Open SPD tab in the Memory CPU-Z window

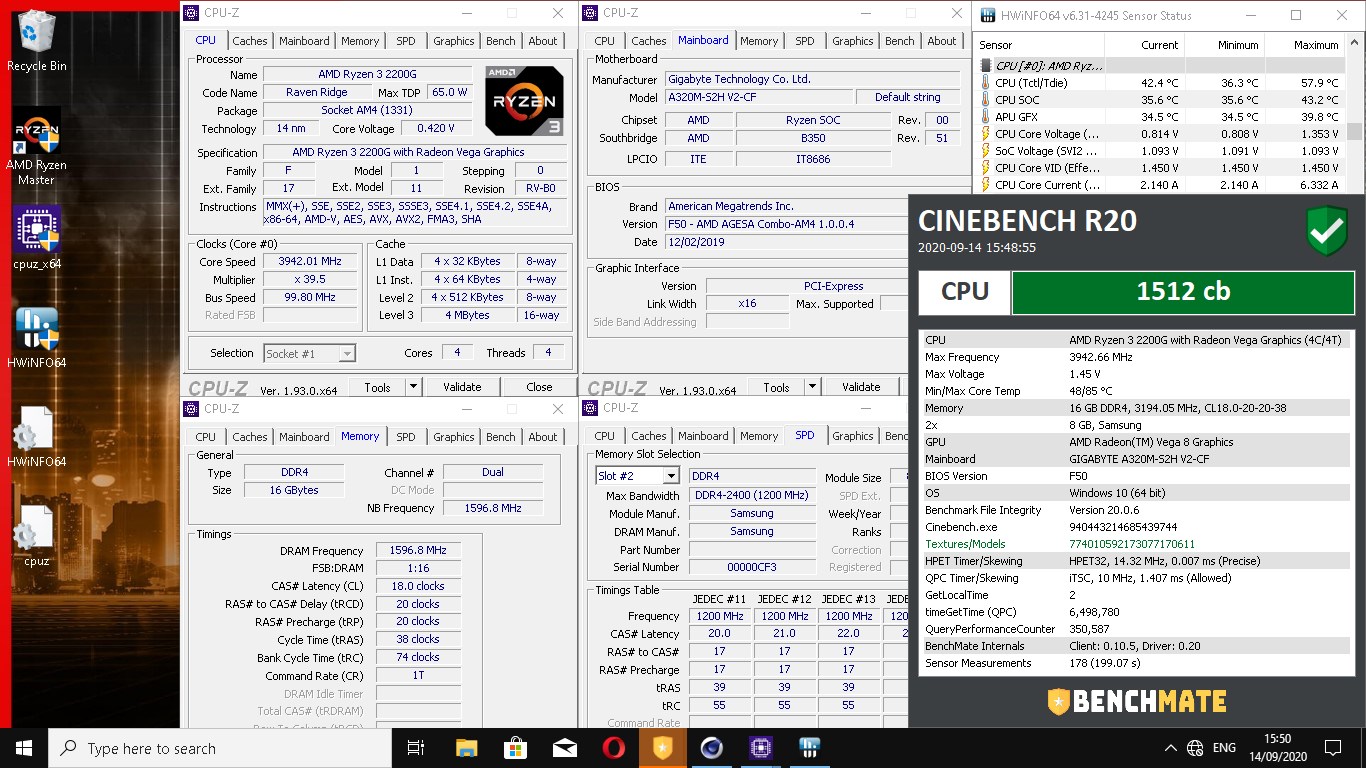point(405,437)
